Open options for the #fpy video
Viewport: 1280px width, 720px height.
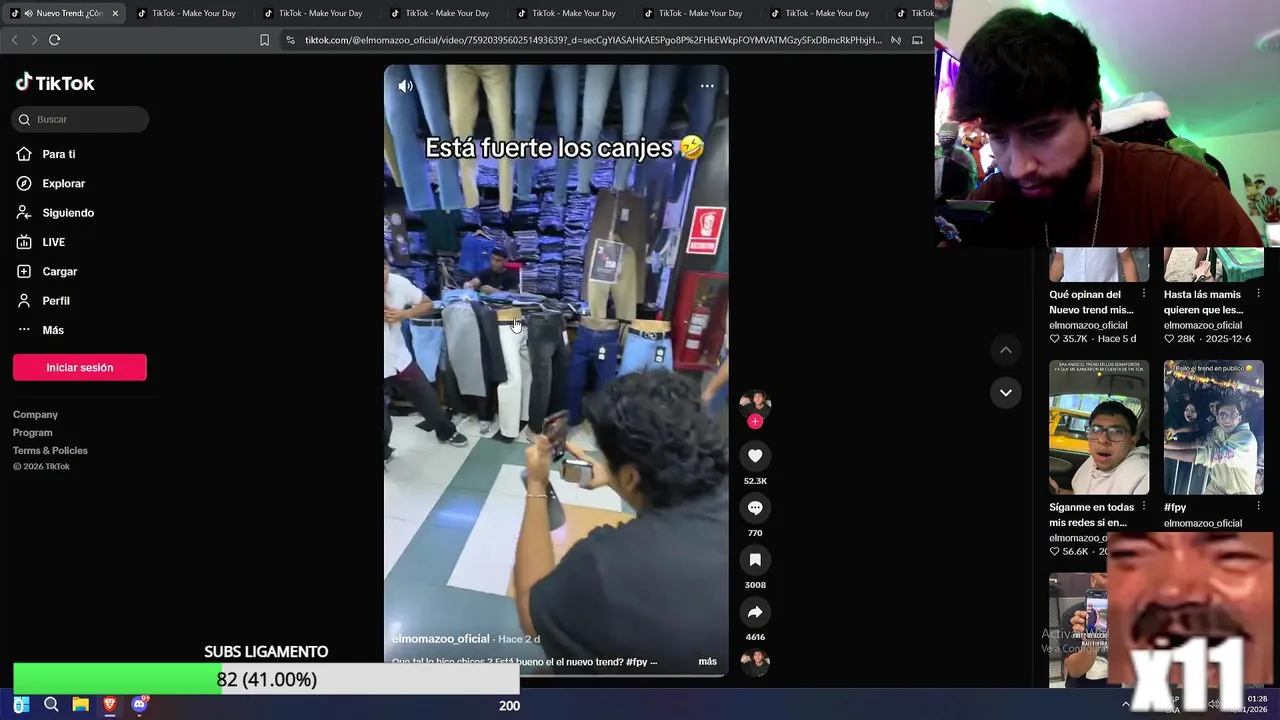pyautogui.click(x=1259, y=507)
